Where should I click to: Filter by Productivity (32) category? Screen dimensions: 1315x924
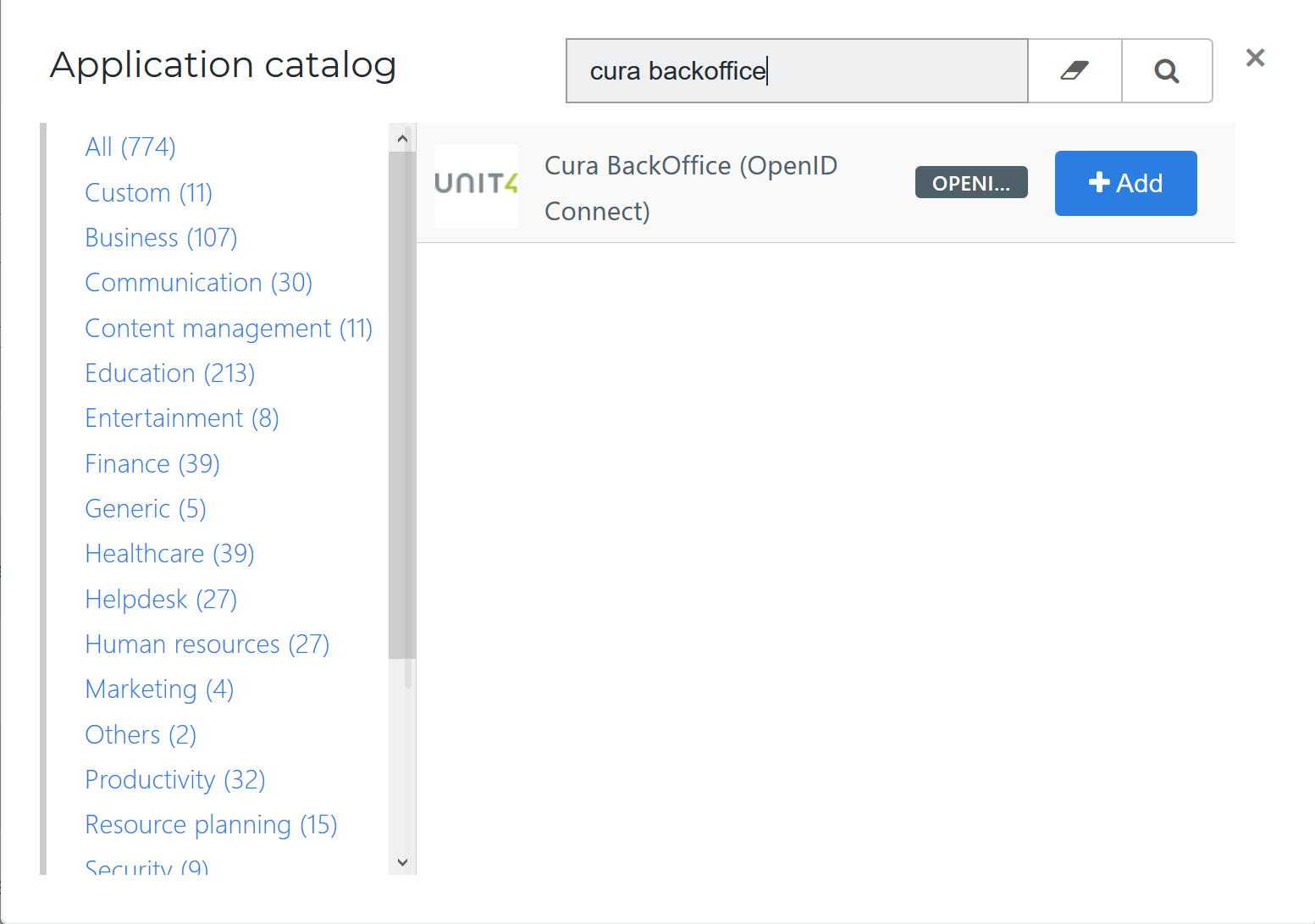click(175, 780)
